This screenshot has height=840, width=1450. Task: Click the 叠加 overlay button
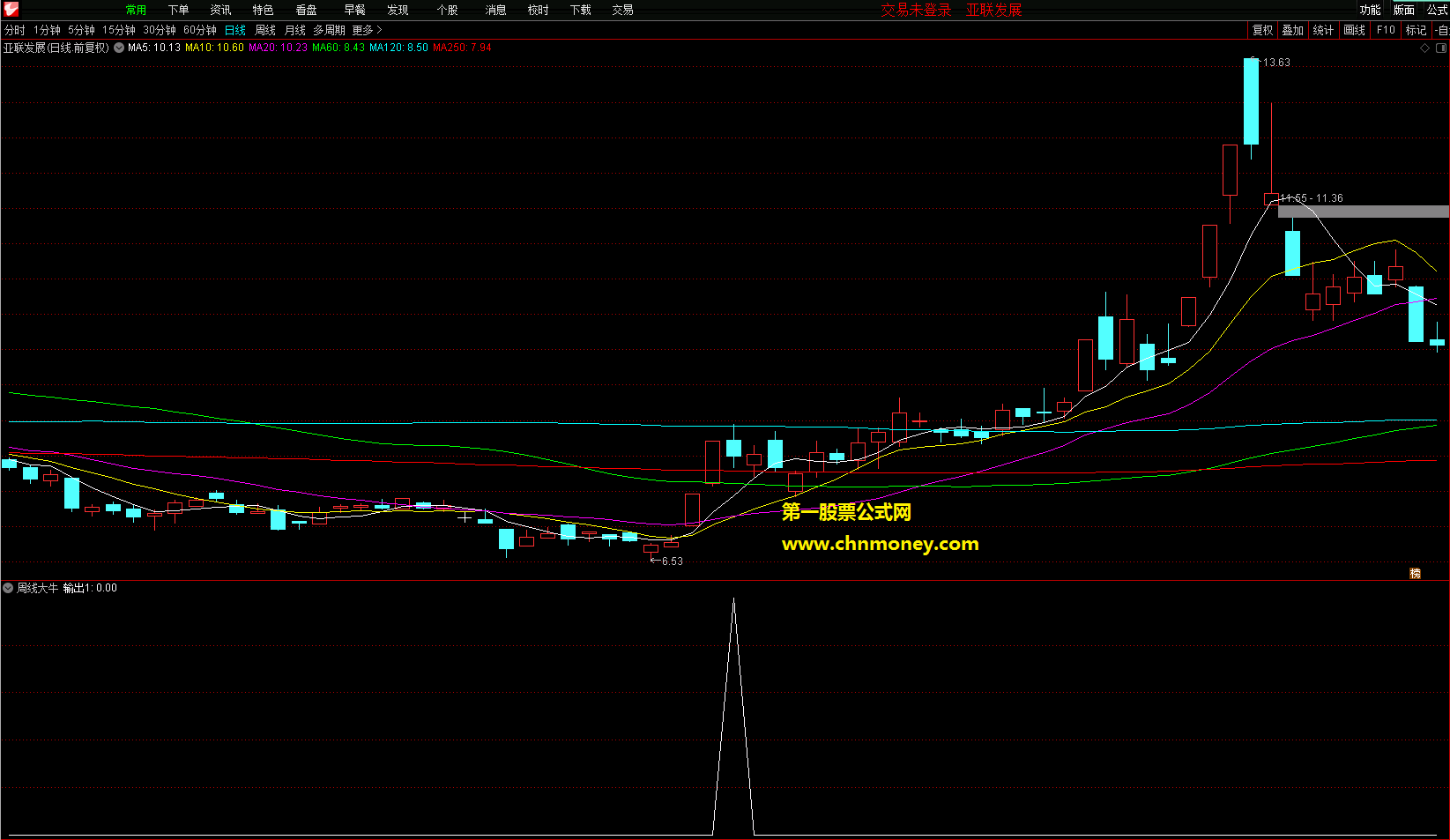[x=1292, y=30]
